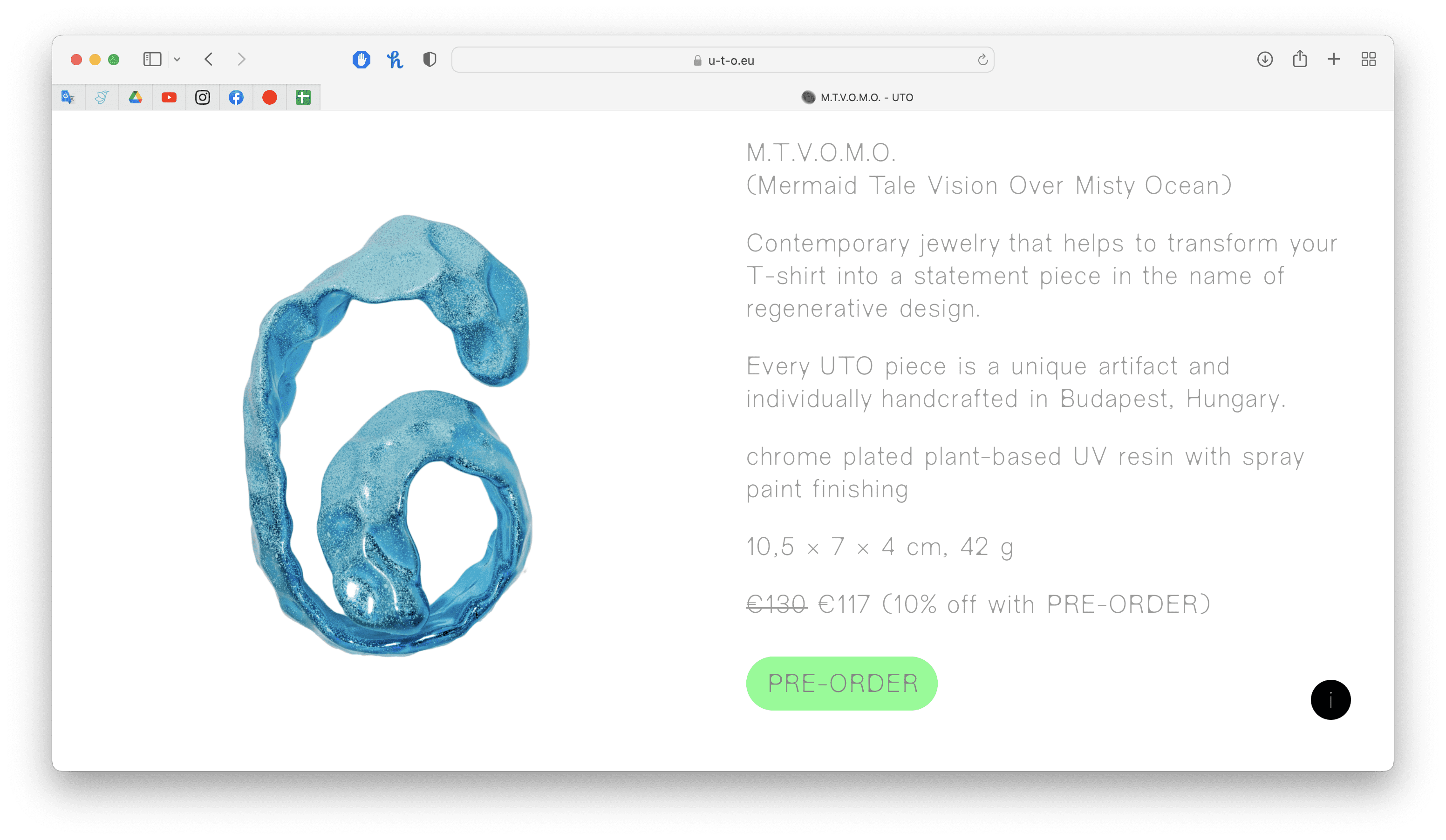Click the green PRE-ORDER button
1446x840 pixels.
pos(841,684)
